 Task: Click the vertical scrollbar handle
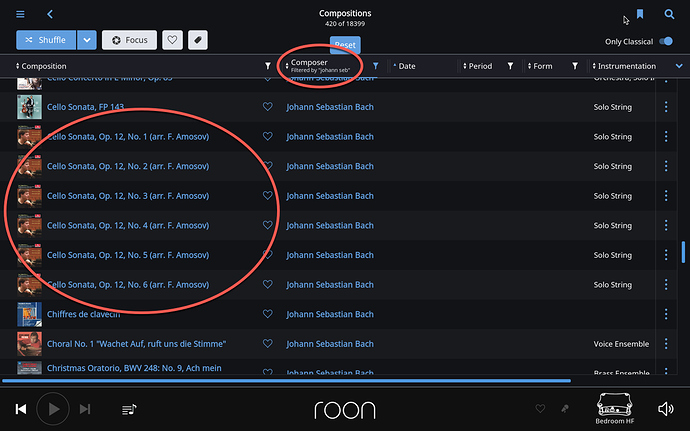[x=683, y=252]
